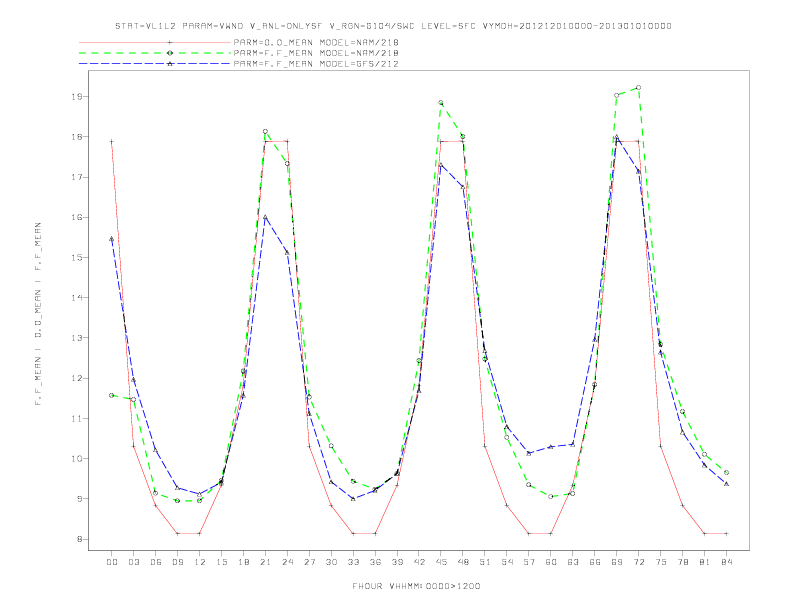Click x-axis forecast hour label 09
Viewport: 792px width, 612px height.
[x=177, y=562]
